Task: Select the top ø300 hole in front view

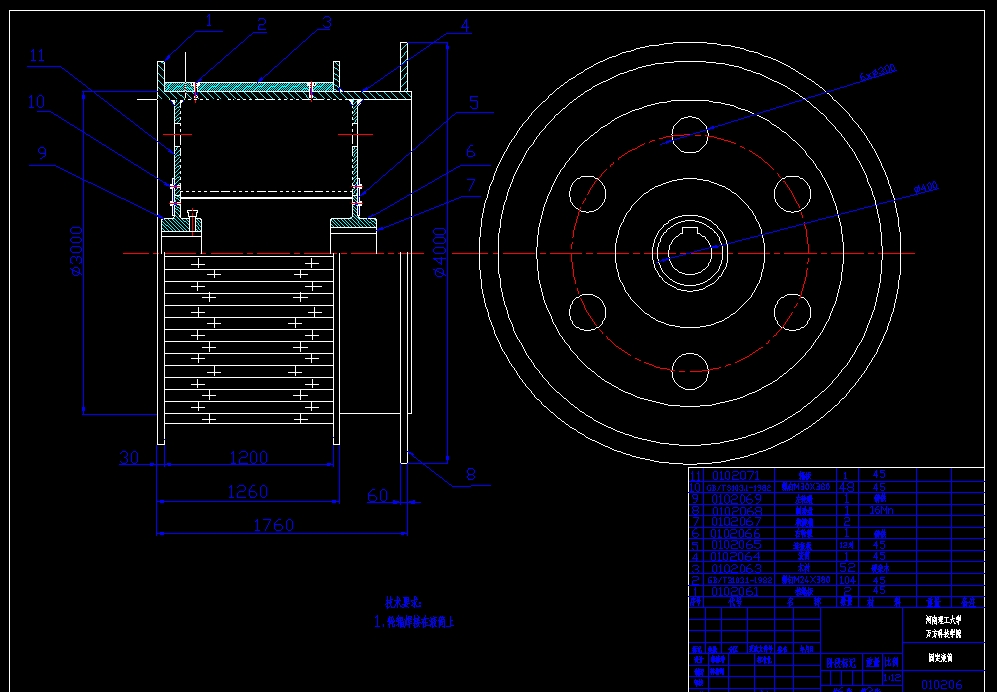Action: coord(690,135)
